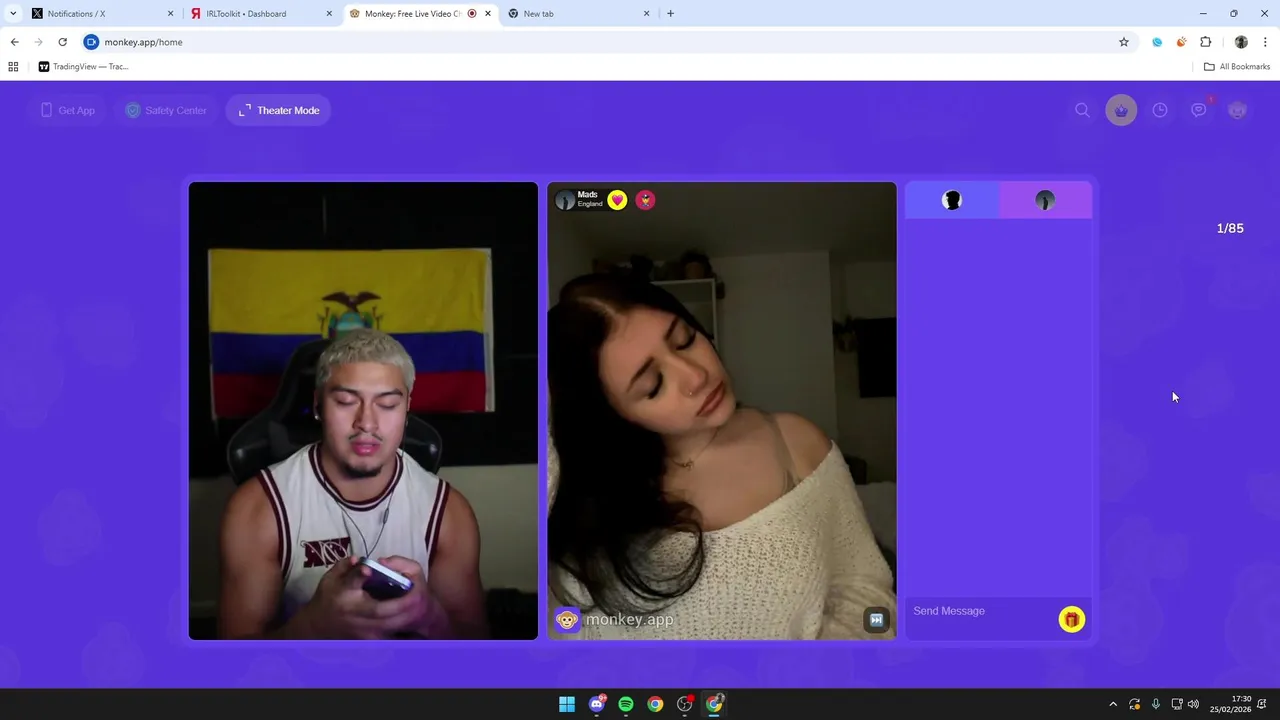
Task: Close the Monkey Free Live Video tab
Action: (x=488, y=14)
